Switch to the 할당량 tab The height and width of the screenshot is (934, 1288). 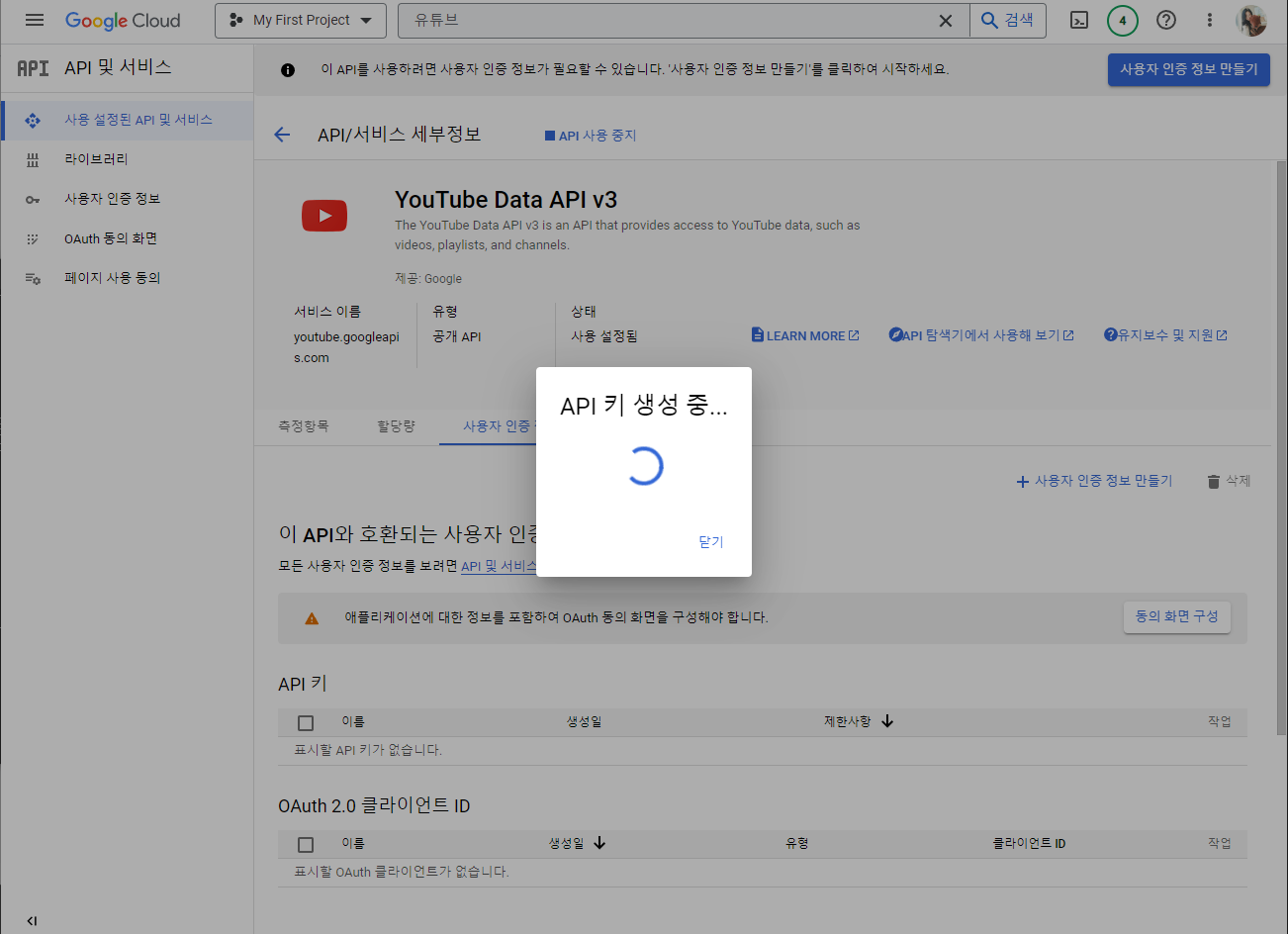click(396, 425)
